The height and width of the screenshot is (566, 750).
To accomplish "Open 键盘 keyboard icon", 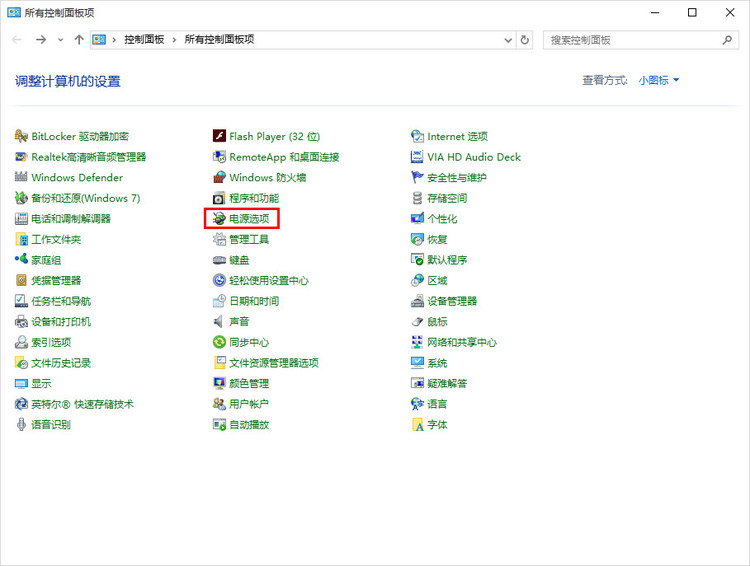I will 219,260.
